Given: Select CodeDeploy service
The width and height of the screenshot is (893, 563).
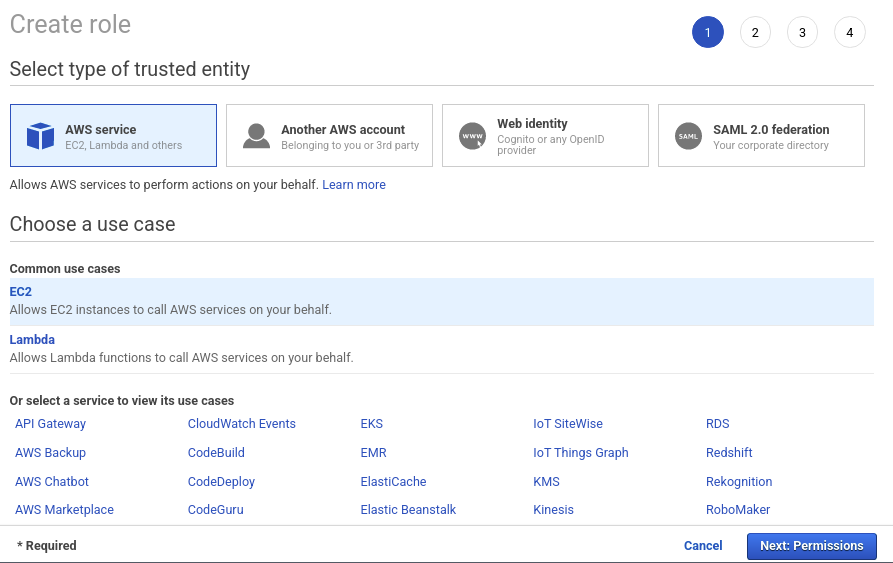Looking at the screenshot, I should click(x=221, y=482).
